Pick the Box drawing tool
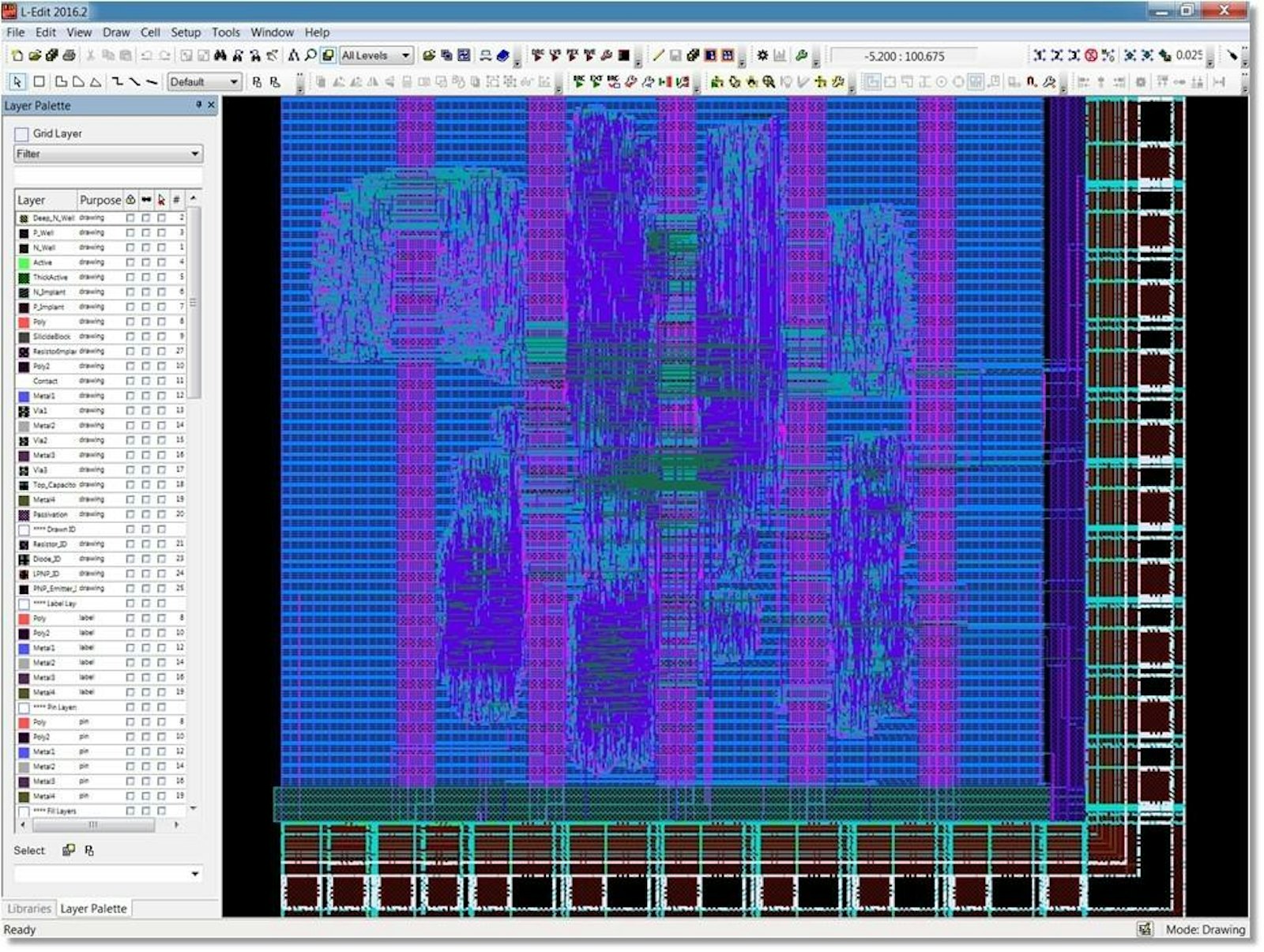This screenshot has height=952, width=1264. coord(39,81)
